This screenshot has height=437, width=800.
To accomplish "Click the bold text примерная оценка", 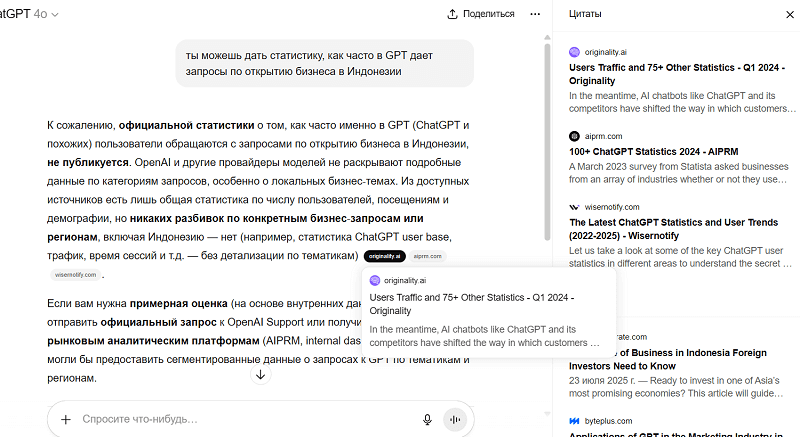I will pyautogui.click(x=179, y=303).
